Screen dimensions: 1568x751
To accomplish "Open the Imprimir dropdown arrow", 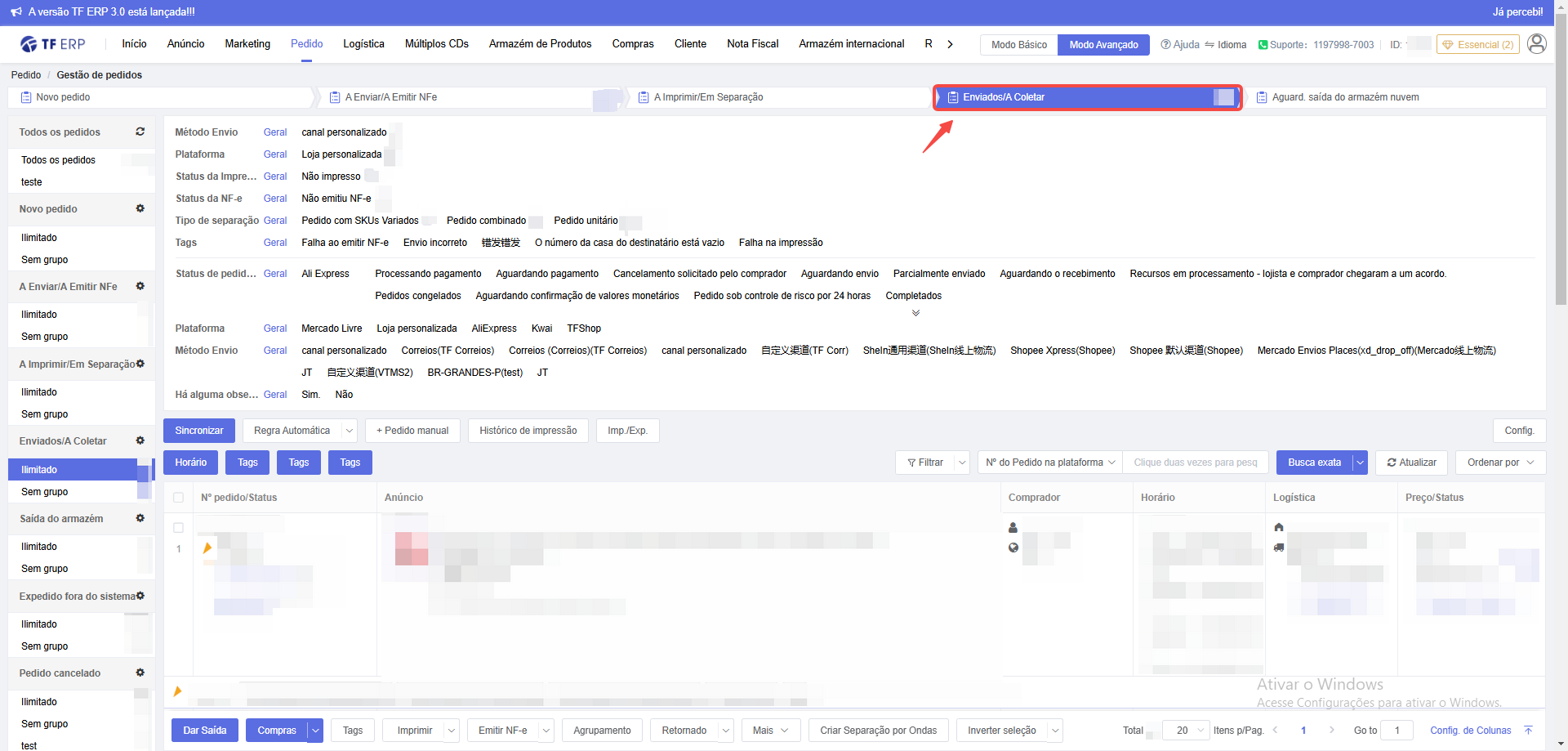I will 452,731.
